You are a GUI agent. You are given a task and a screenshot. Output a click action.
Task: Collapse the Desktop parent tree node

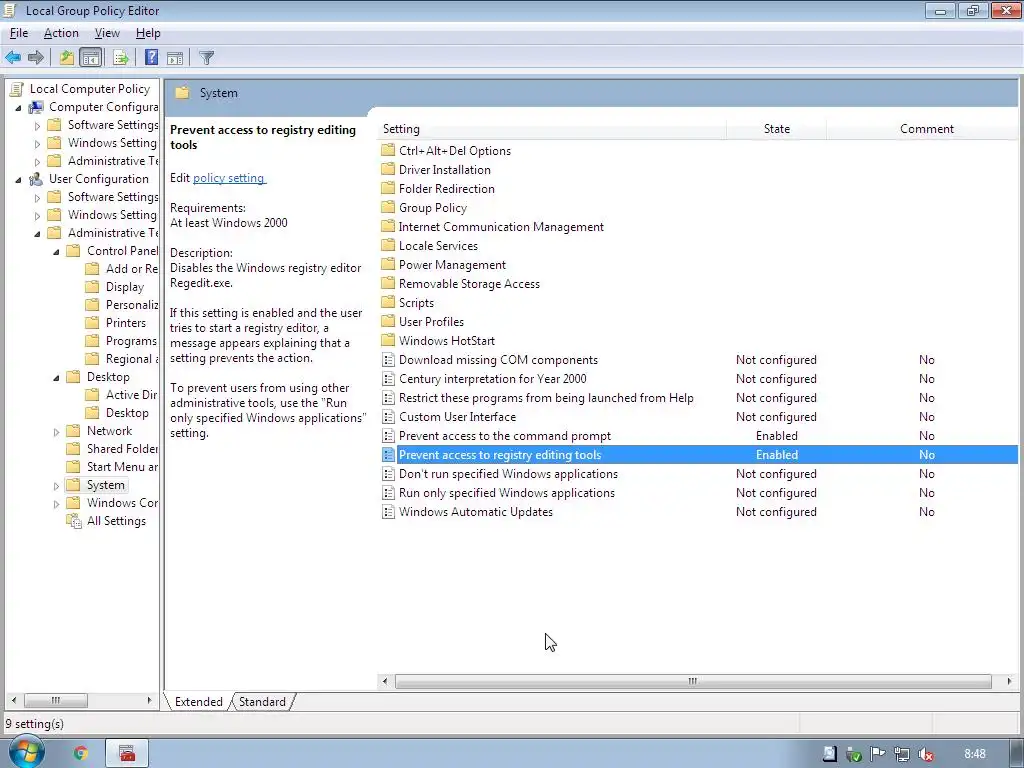coord(56,377)
